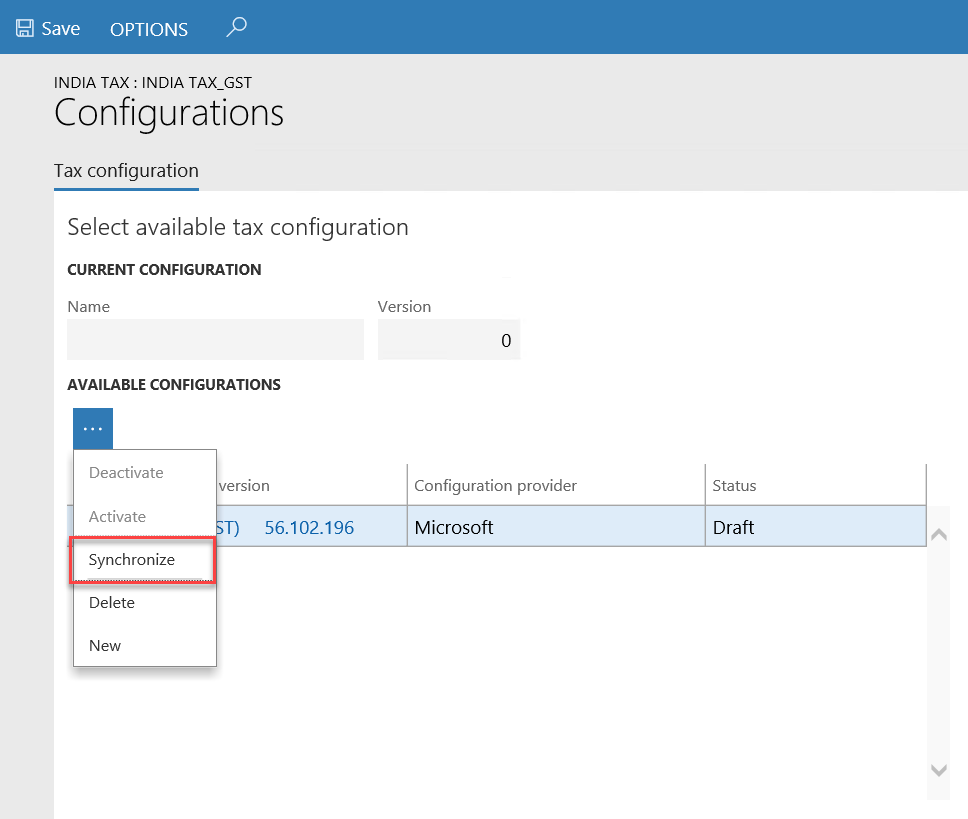Open the OPTIONS menu
This screenshot has width=968, height=819.
[149, 29]
